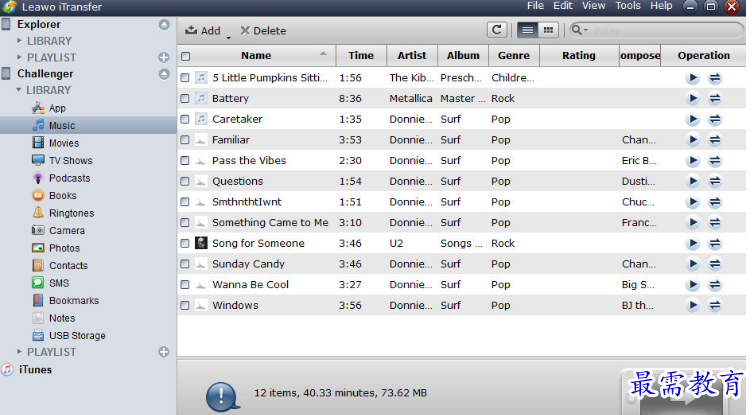Check the Familiar row checkbox
Screen dimensions: 752x415
(x=185, y=140)
